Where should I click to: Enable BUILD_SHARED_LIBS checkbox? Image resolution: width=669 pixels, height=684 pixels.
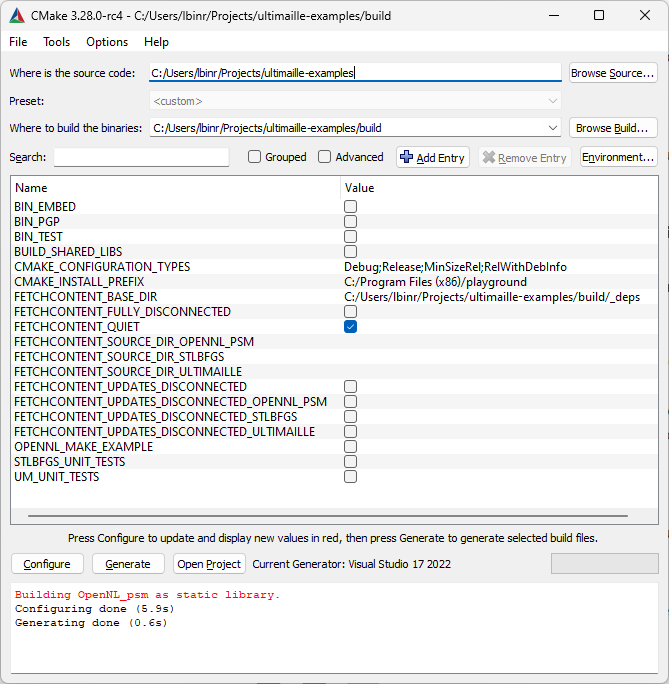pos(350,252)
